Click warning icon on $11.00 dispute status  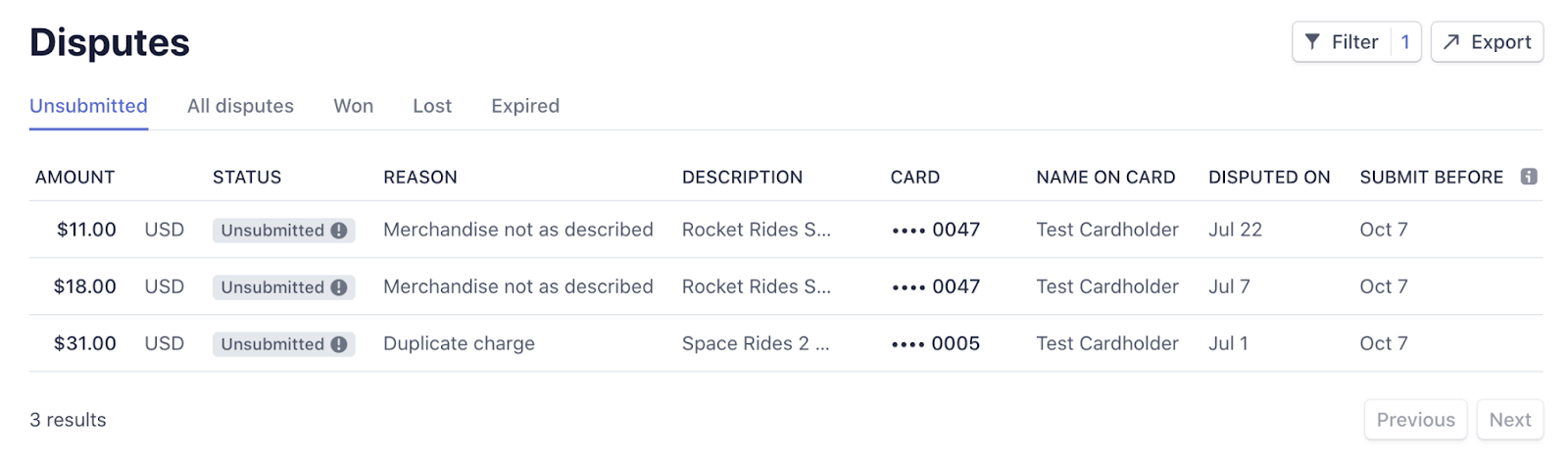tap(339, 231)
